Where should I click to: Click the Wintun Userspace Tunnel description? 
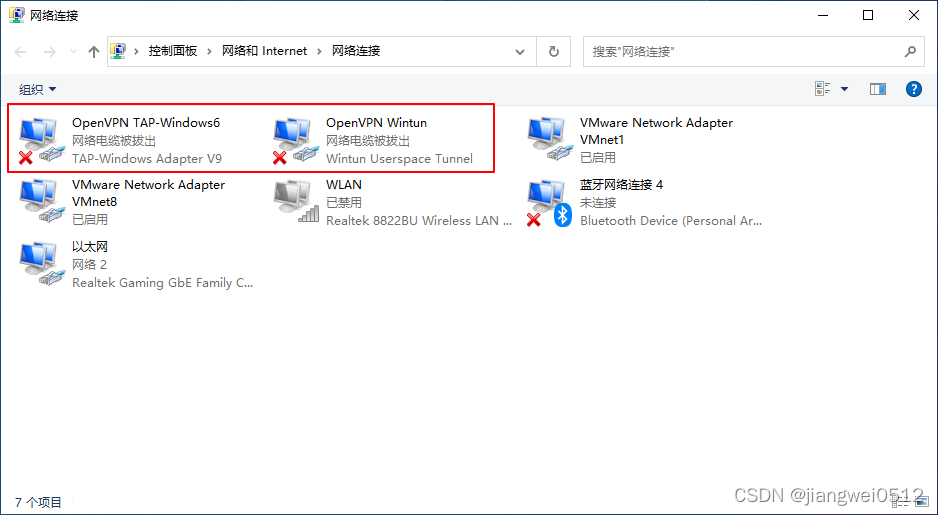pyautogui.click(x=399, y=159)
